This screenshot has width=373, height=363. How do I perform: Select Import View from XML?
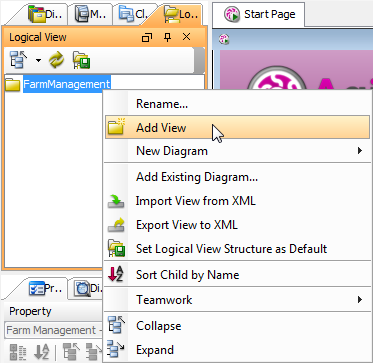(237, 201)
